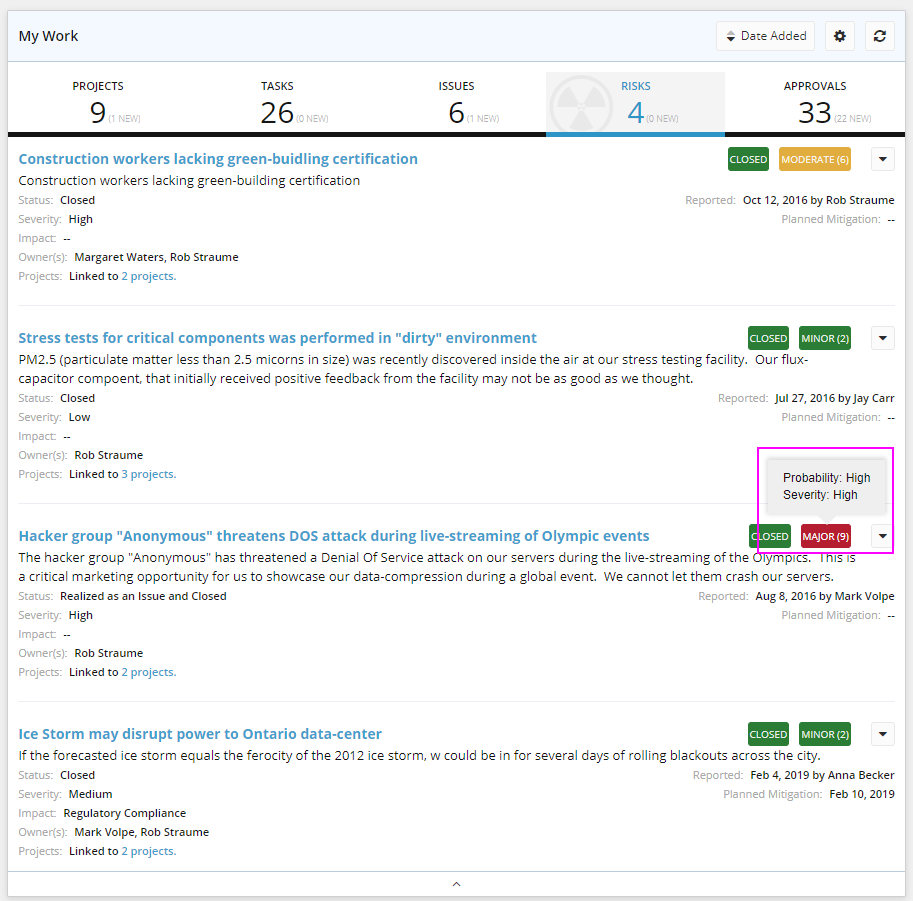Expand actions menu for Construction workers risk
Screen dimensions: 913x901
(x=882, y=159)
